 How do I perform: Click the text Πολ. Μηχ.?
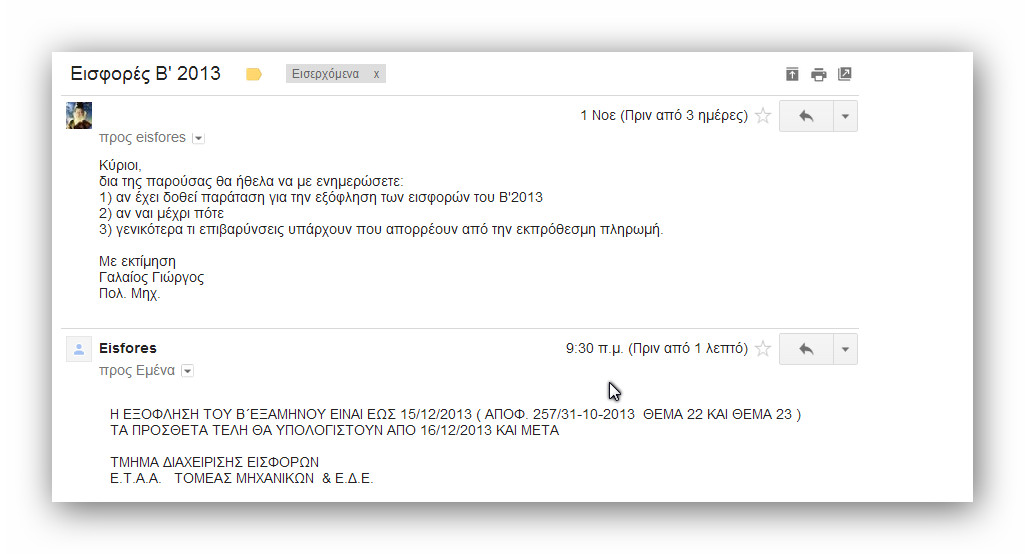pyautogui.click(x=129, y=294)
